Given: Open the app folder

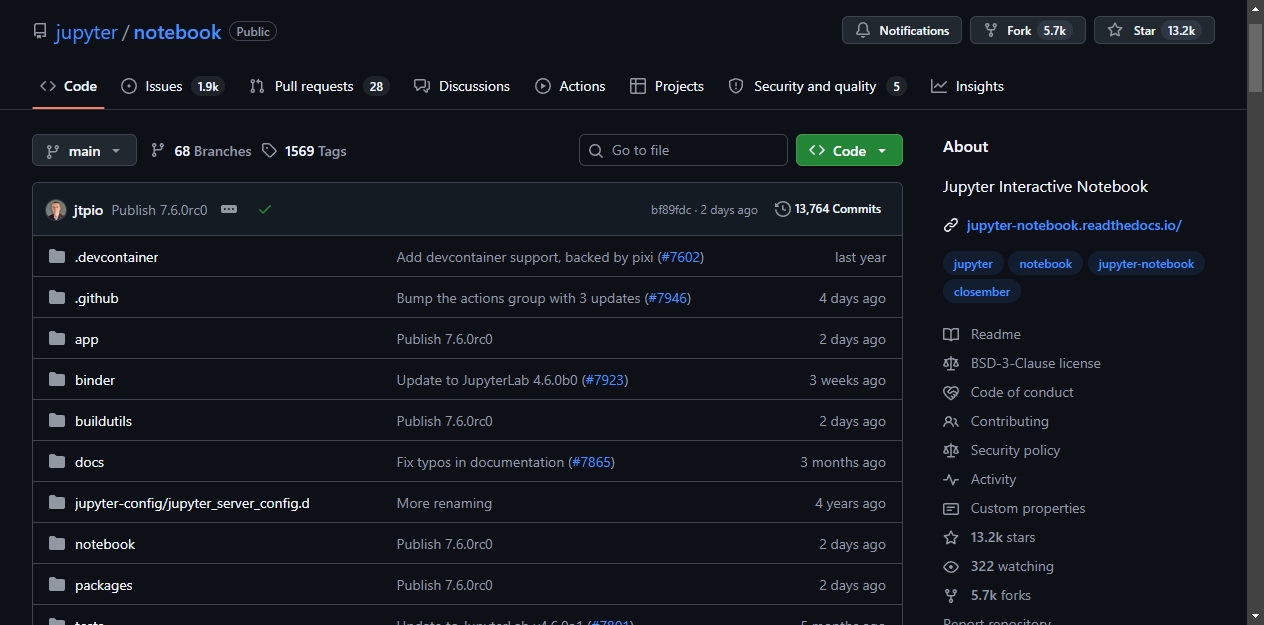Looking at the screenshot, I should tap(87, 339).
